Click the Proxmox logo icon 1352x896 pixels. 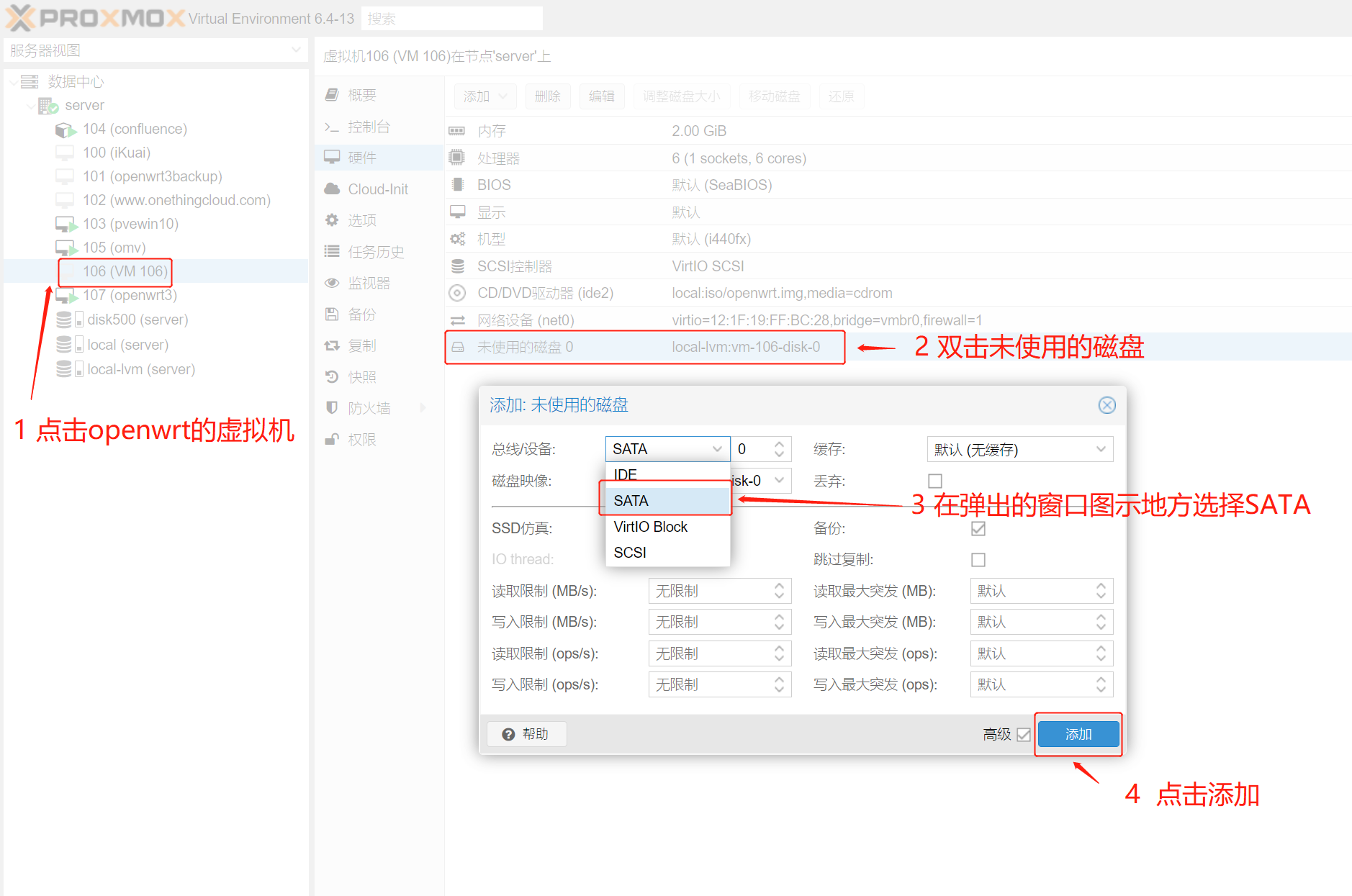[x=20, y=18]
